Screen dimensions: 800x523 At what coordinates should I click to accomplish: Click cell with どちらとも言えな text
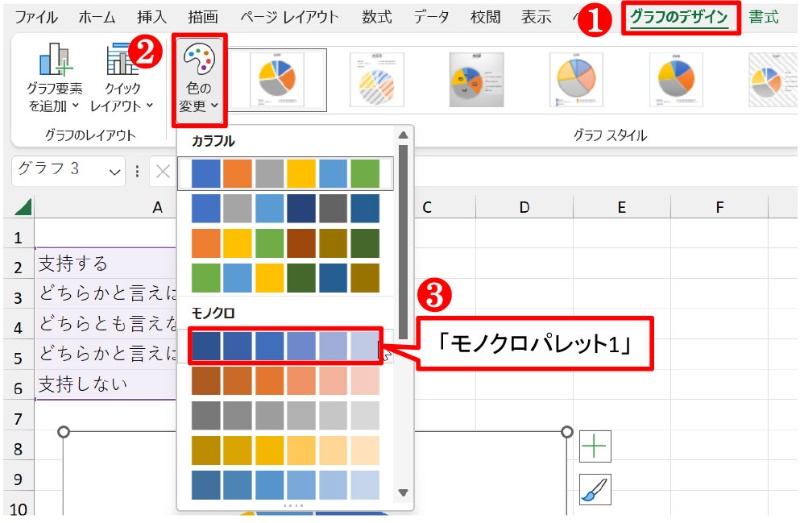tap(106, 324)
